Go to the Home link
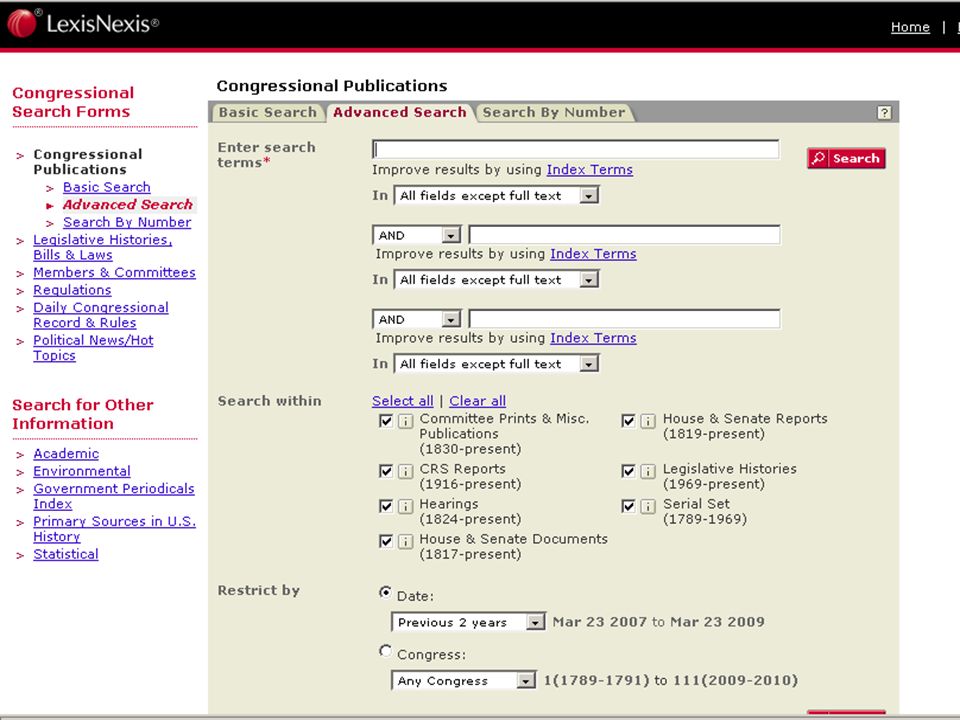The width and height of the screenshot is (960, 720). click(910, 27)
